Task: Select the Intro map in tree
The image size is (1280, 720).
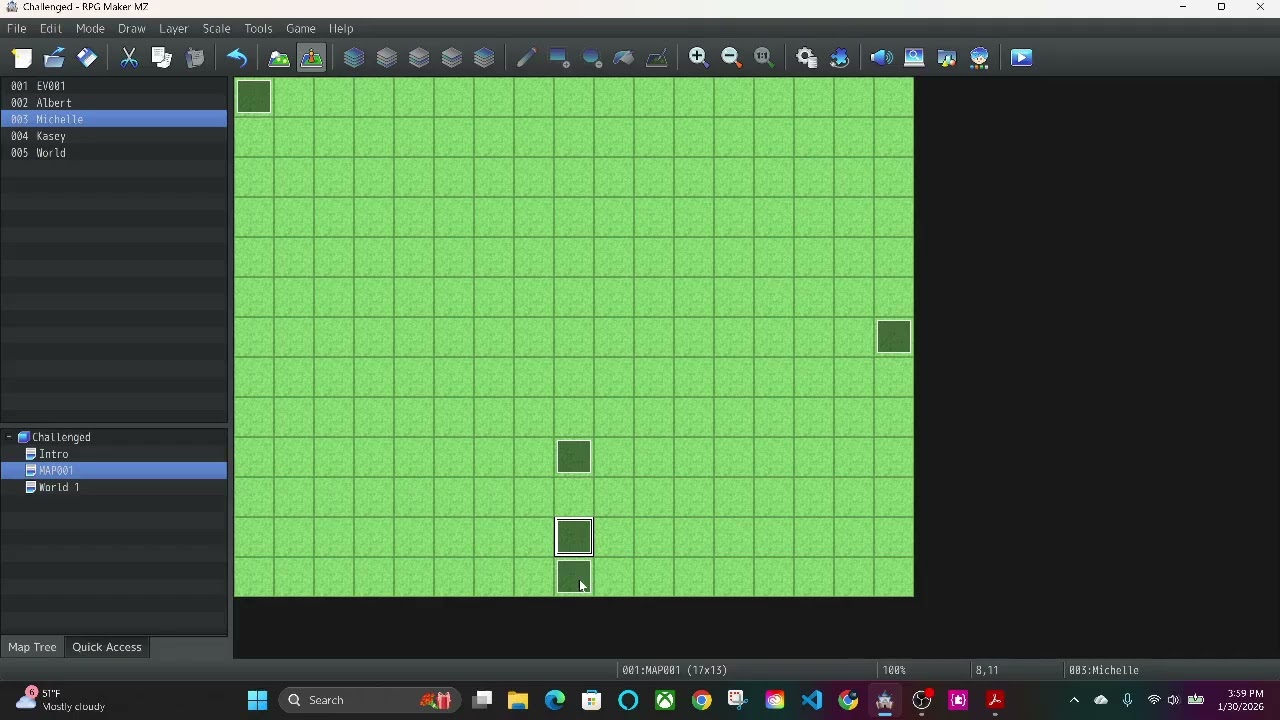Action: pos(54,454)
